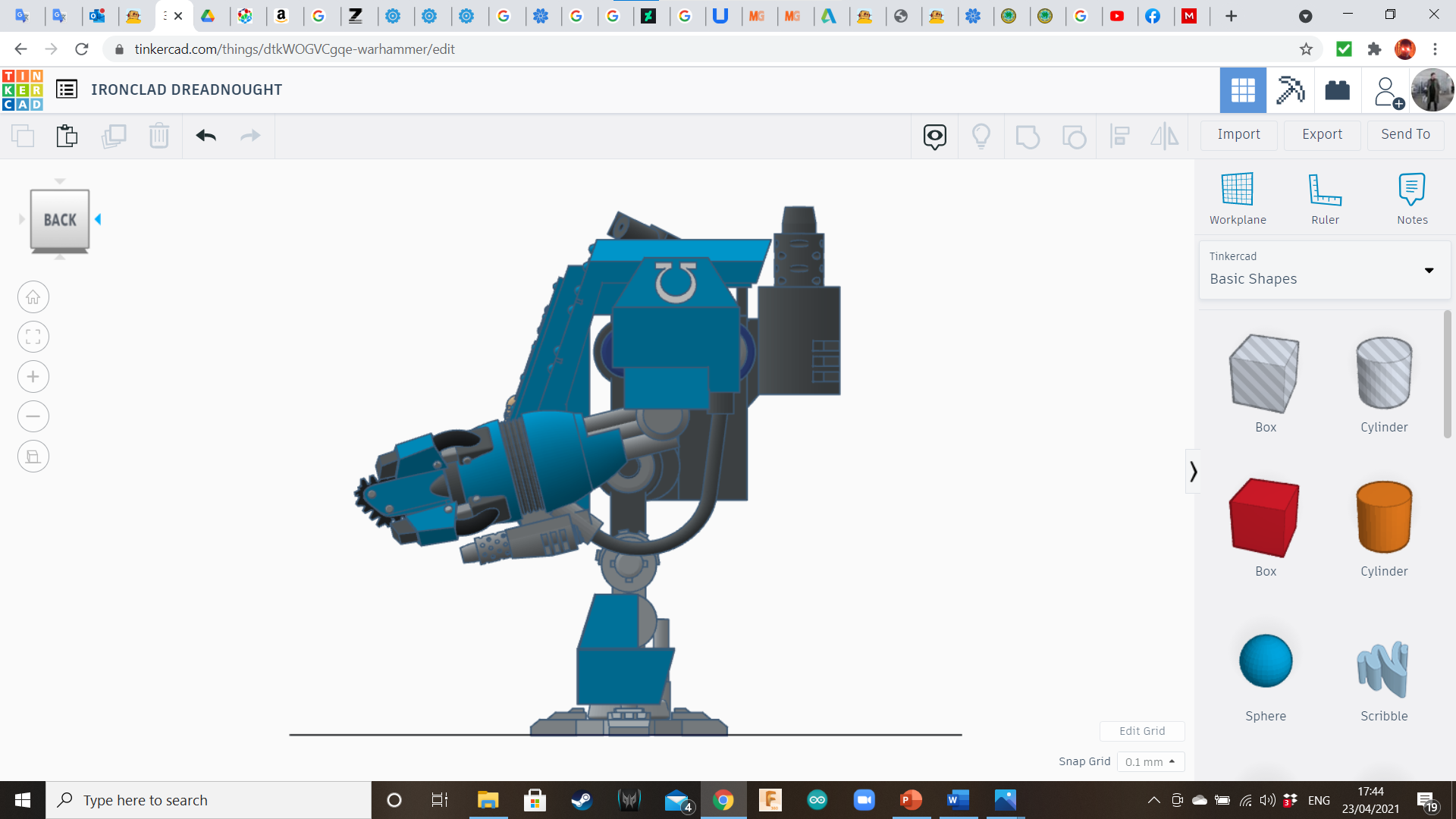This screenshot has width=1456, height=819.
Task: Click the Paste clipboard icon
Action: click(x=67, y=136)
